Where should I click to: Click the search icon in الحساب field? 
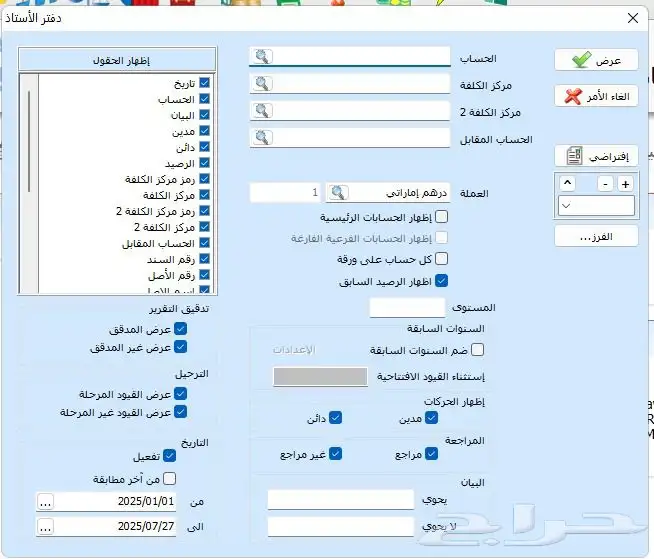(x=262, y=56)
